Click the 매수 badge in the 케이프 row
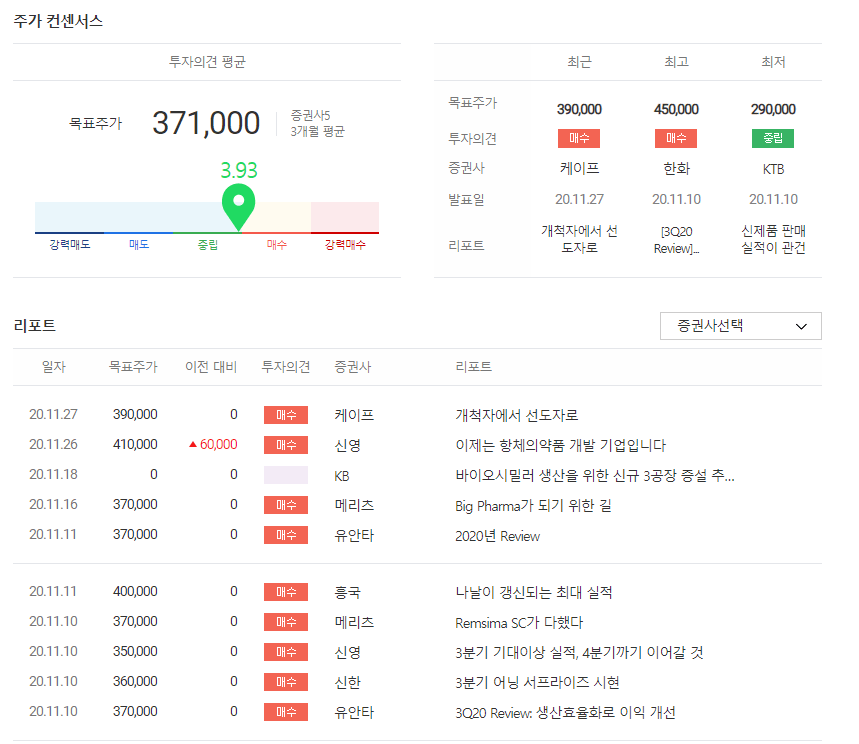 pos(285,415)
